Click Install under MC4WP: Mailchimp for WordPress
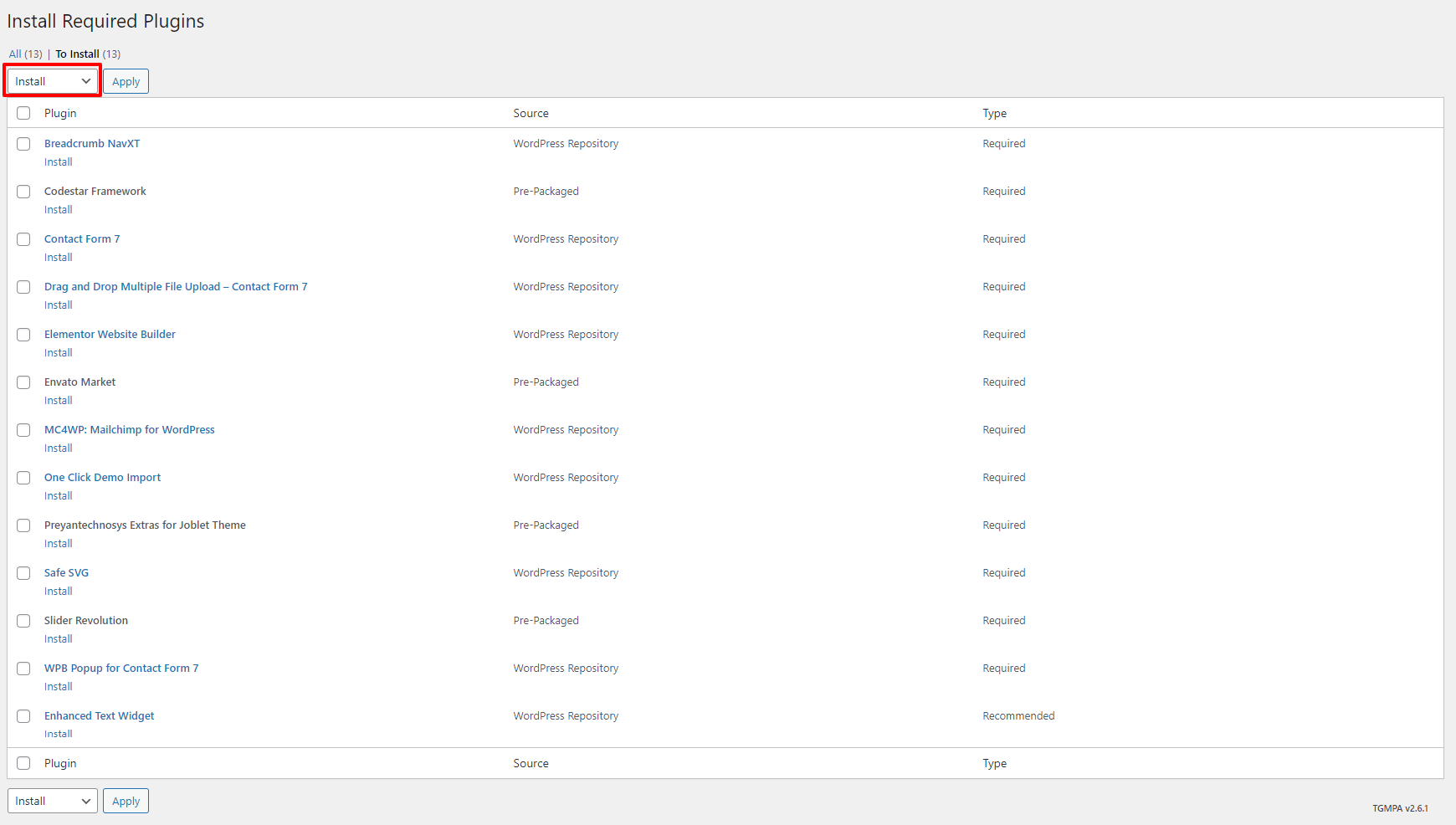The image size is (1456, 825). (x=59, y=448)
